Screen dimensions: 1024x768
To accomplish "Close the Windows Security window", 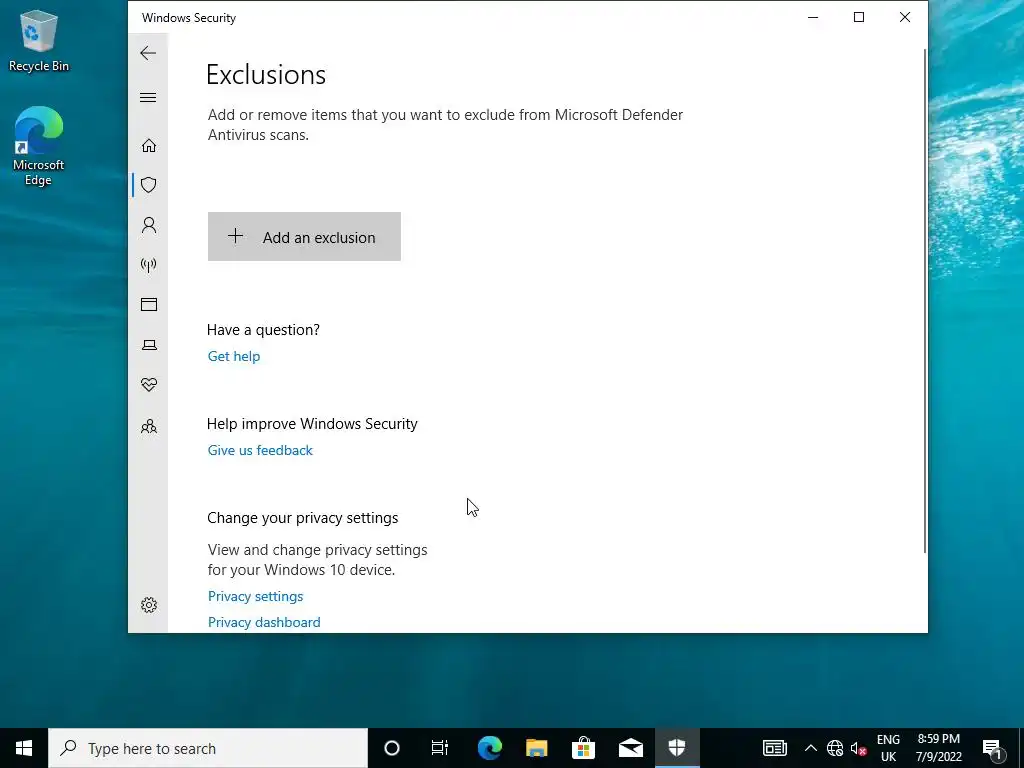I will 904,18.
